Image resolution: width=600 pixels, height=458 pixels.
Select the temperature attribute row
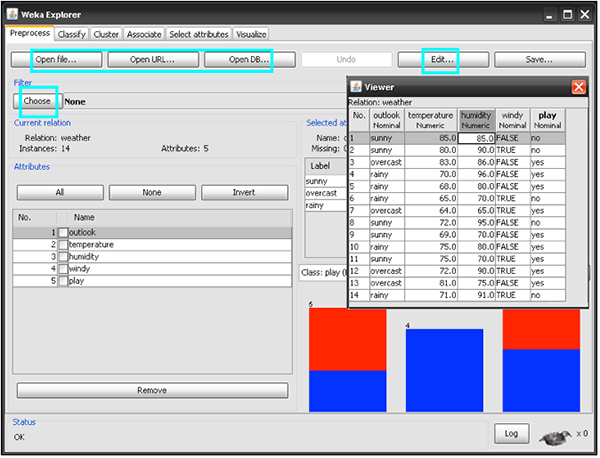(152, 244)
